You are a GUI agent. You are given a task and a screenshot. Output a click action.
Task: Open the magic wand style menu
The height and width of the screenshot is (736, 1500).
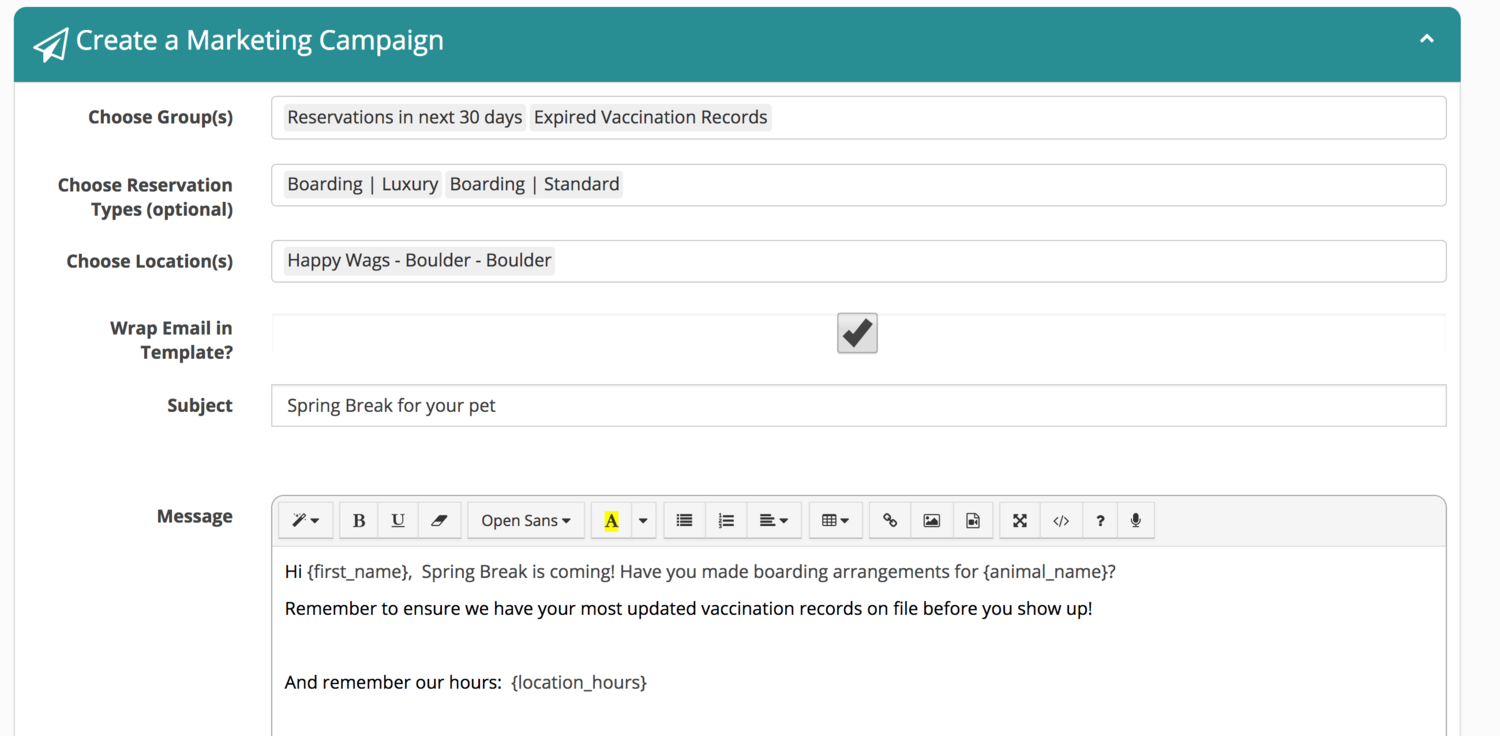pyautogui.click(x=305, y=520)
